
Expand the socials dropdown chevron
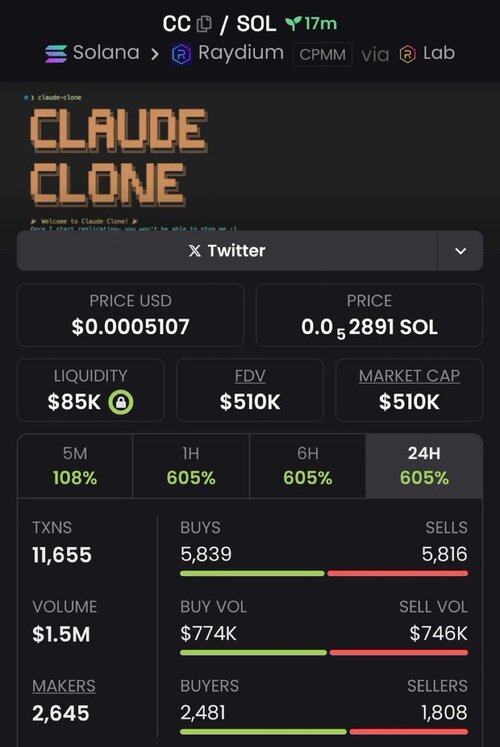460,251
